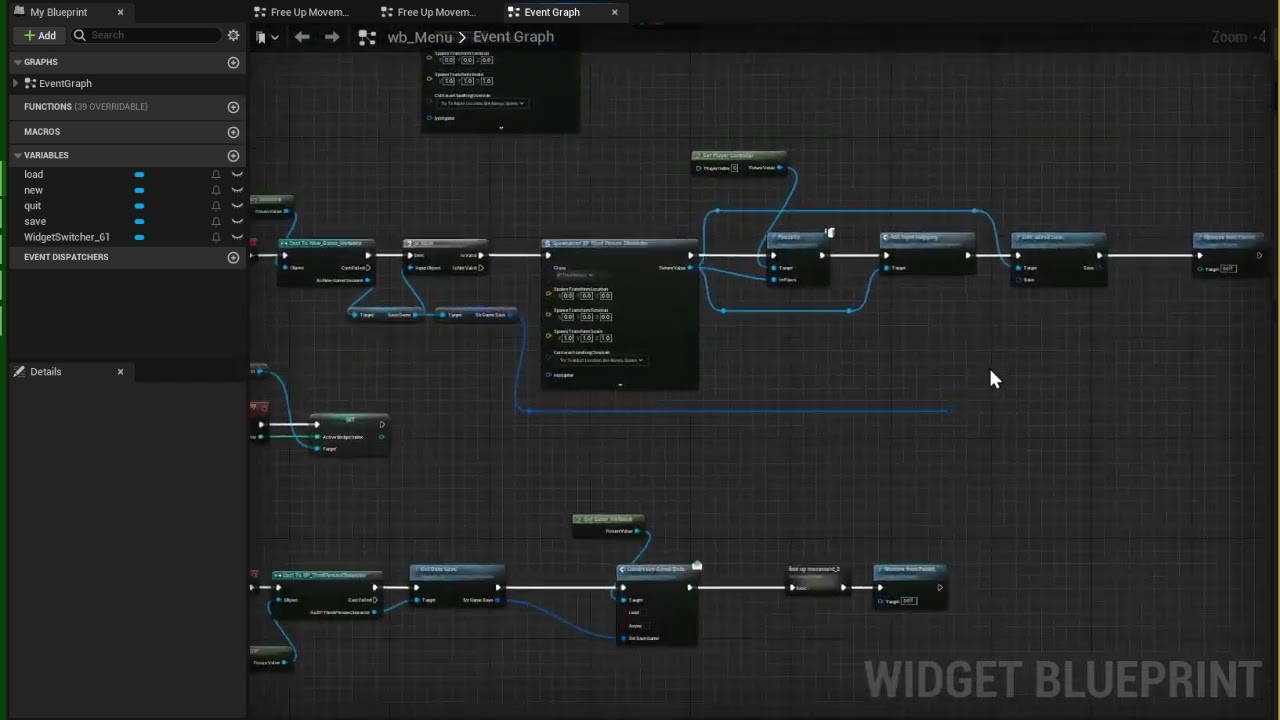Add a new event dispatcher with plus icon

pos(233,257)
